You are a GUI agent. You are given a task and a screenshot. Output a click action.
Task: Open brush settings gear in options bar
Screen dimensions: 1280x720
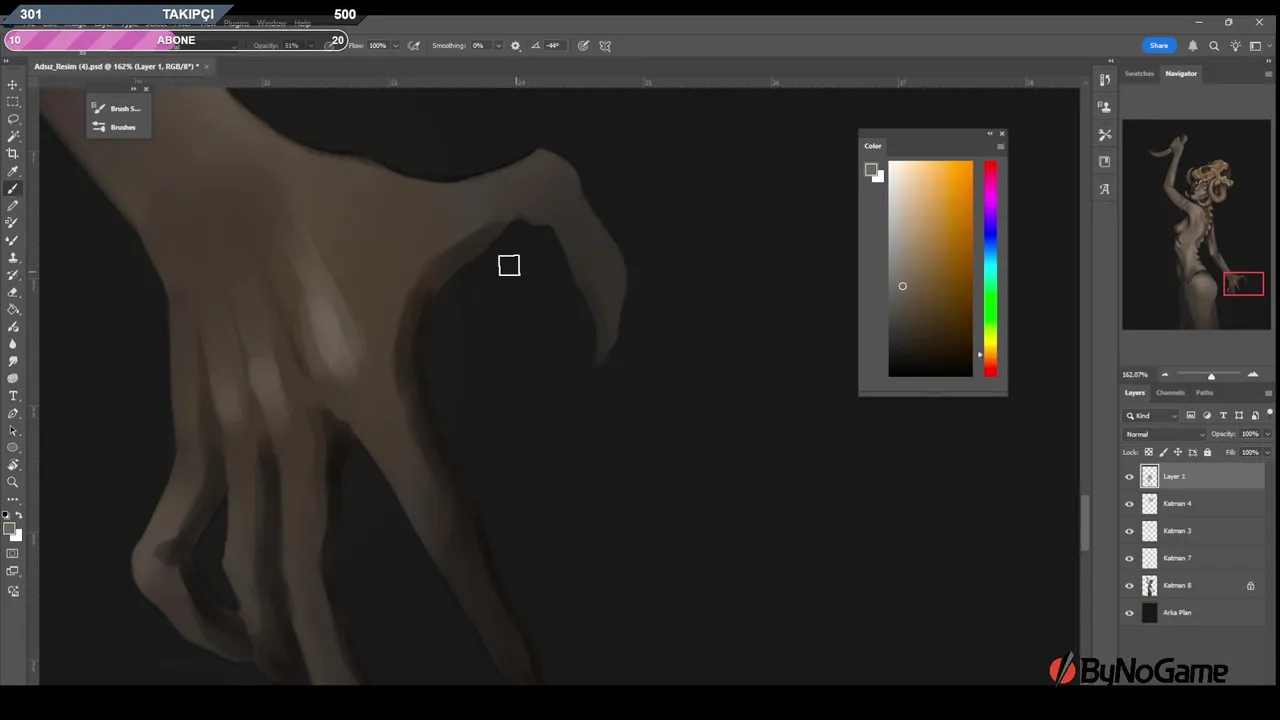pos(516,45)
